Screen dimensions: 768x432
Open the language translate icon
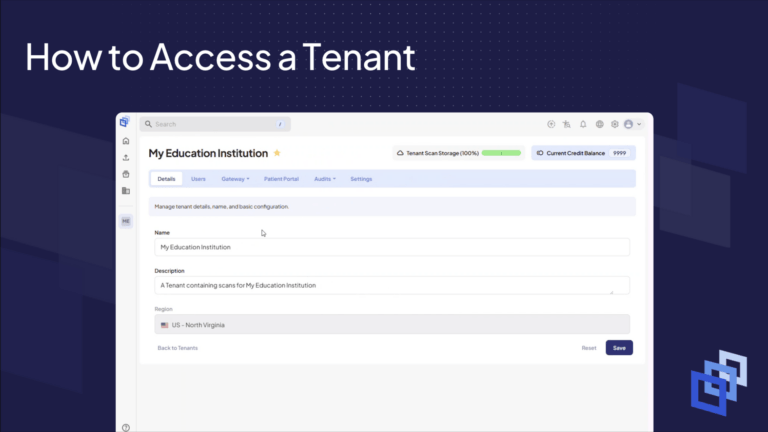coord(567,124)
